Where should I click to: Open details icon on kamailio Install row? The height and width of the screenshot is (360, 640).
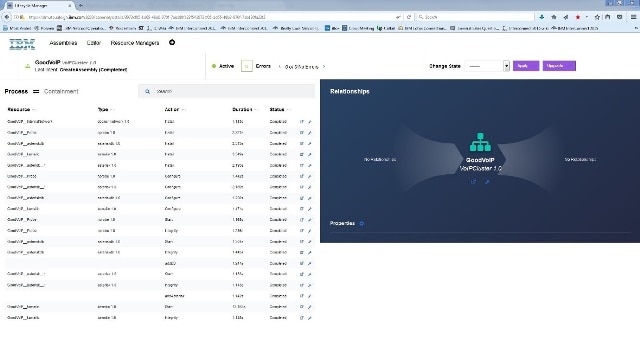(302, 154)
